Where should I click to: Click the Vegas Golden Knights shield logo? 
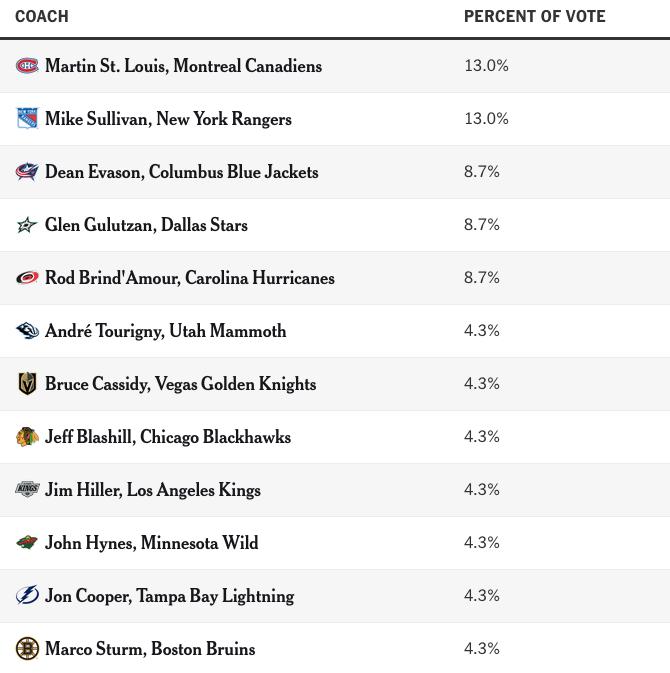pyautogui.click(x=27, y=383)
